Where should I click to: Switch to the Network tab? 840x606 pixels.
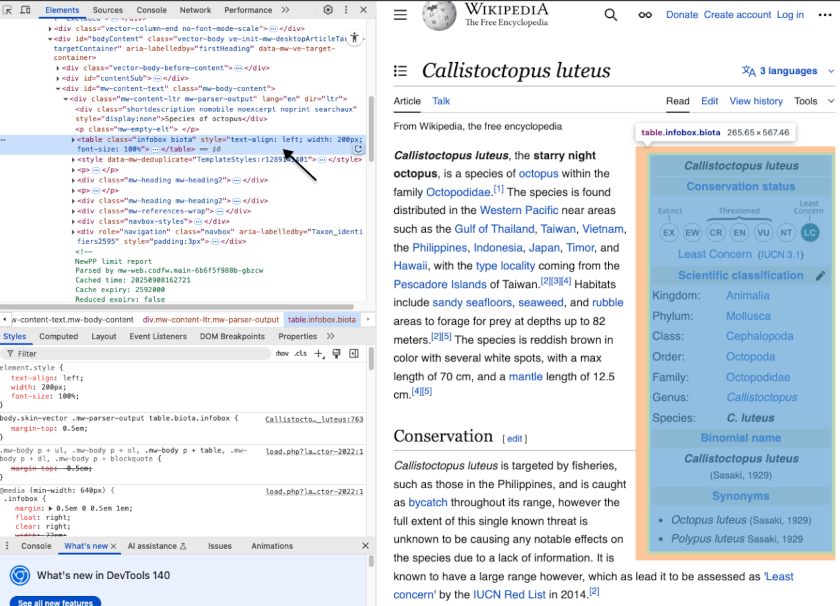(195, 10)
